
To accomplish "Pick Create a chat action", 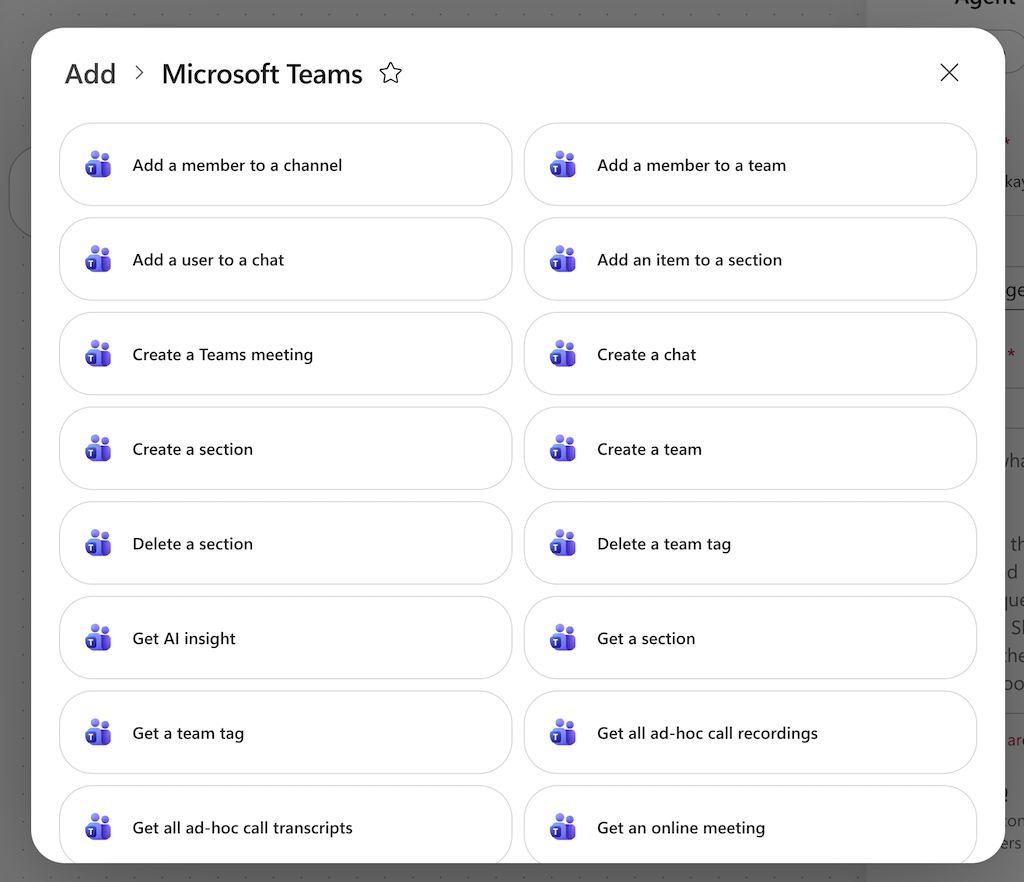I will coord(750,354).
